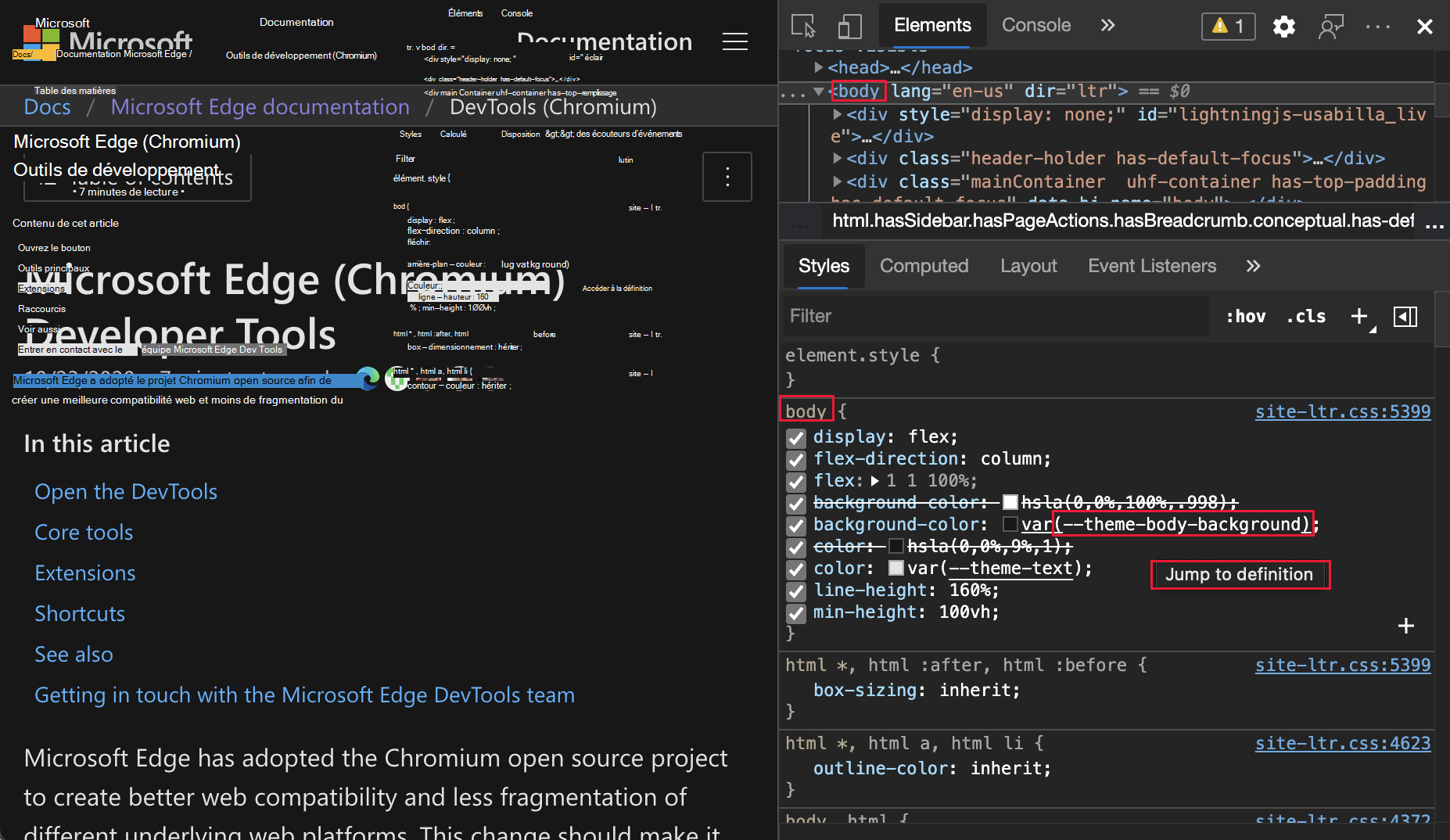Switch to the Console tab
Screen dimensions: 1450x840
1036,25
